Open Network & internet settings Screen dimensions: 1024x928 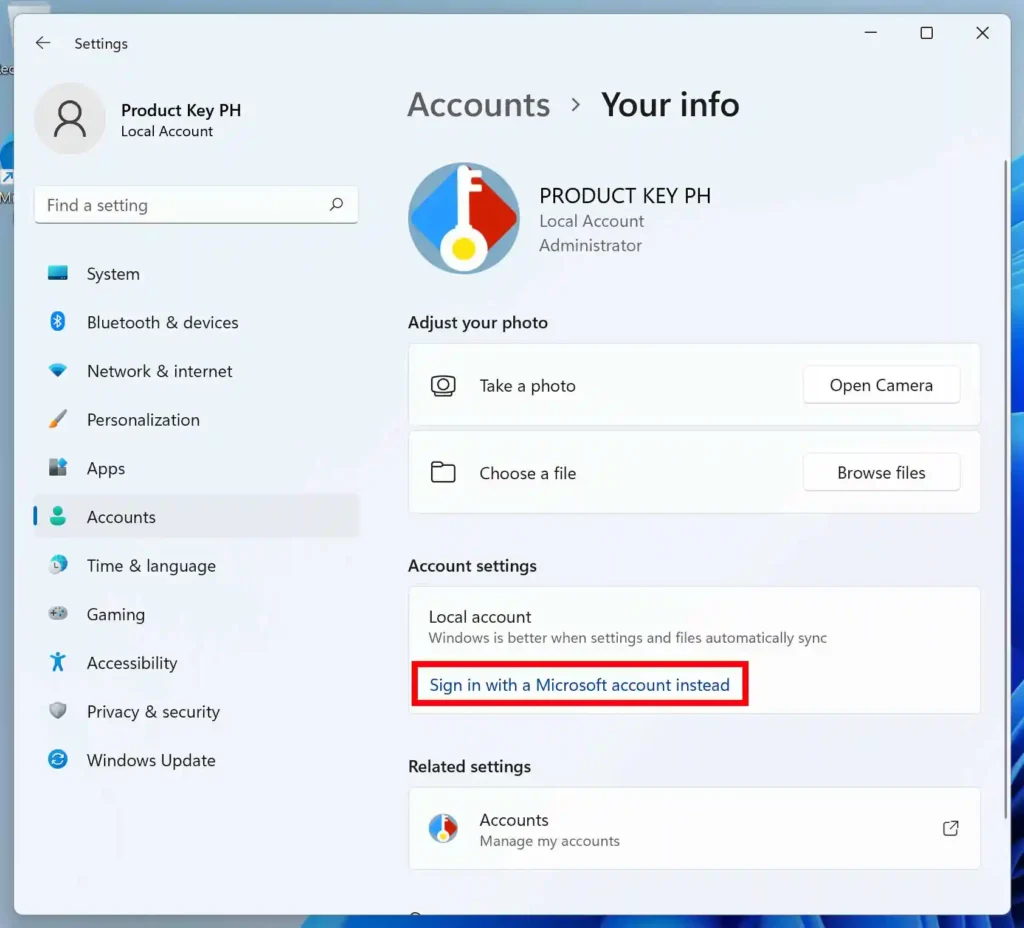(196, 371)
